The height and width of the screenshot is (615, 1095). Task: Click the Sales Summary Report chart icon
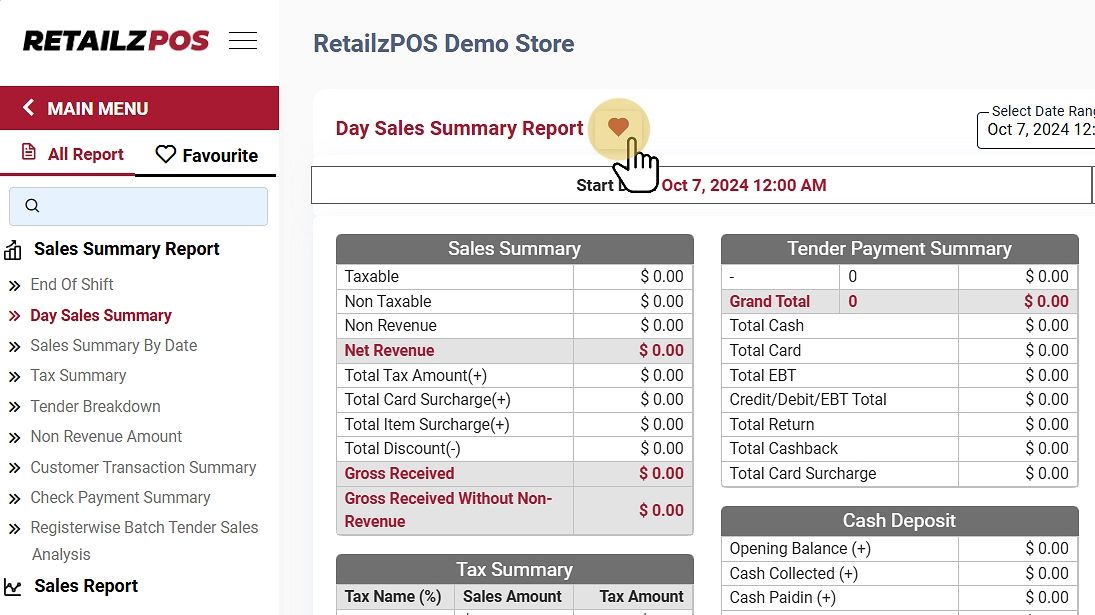pos(13,250)
